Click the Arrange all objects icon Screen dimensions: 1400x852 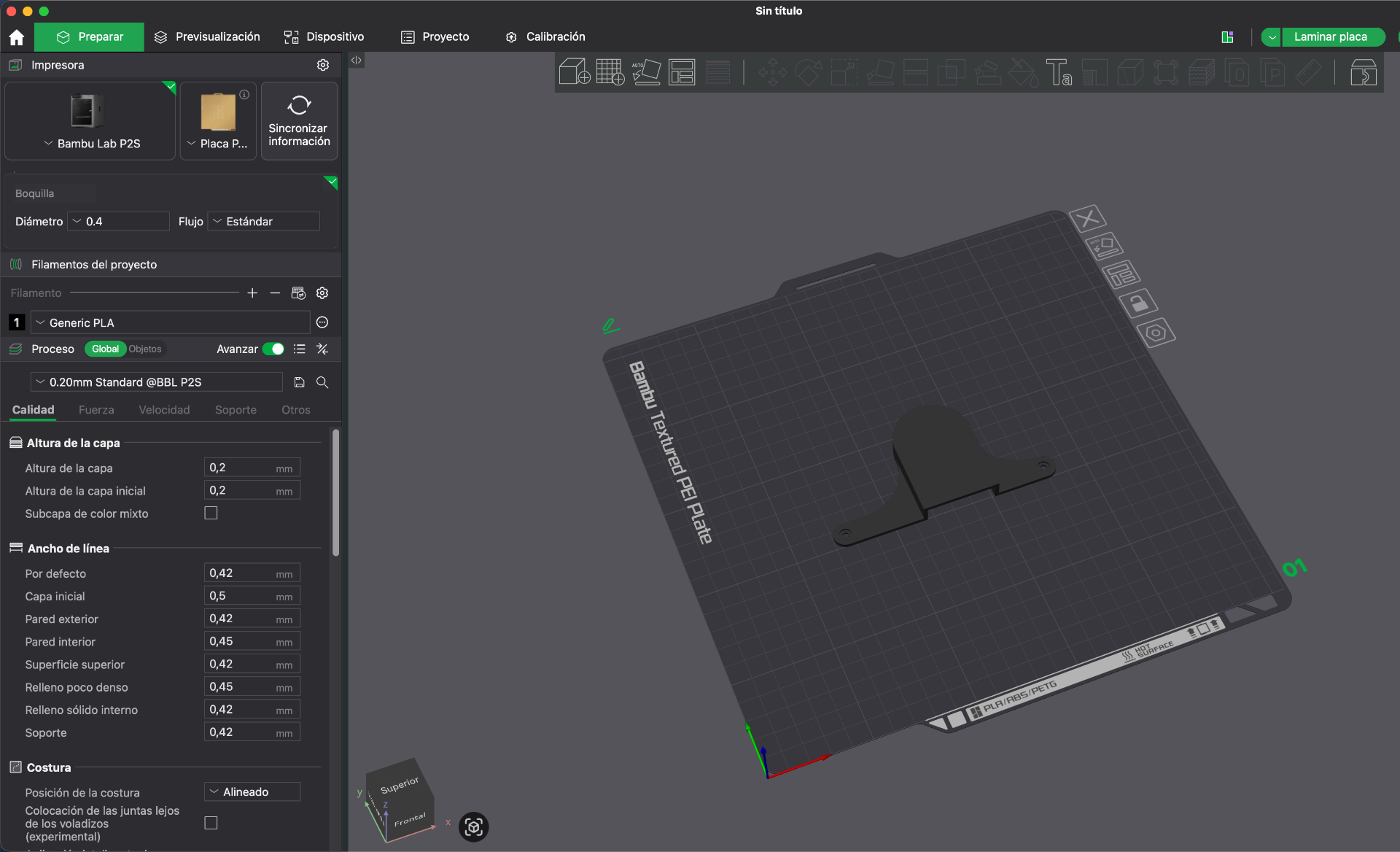point(682,72)
